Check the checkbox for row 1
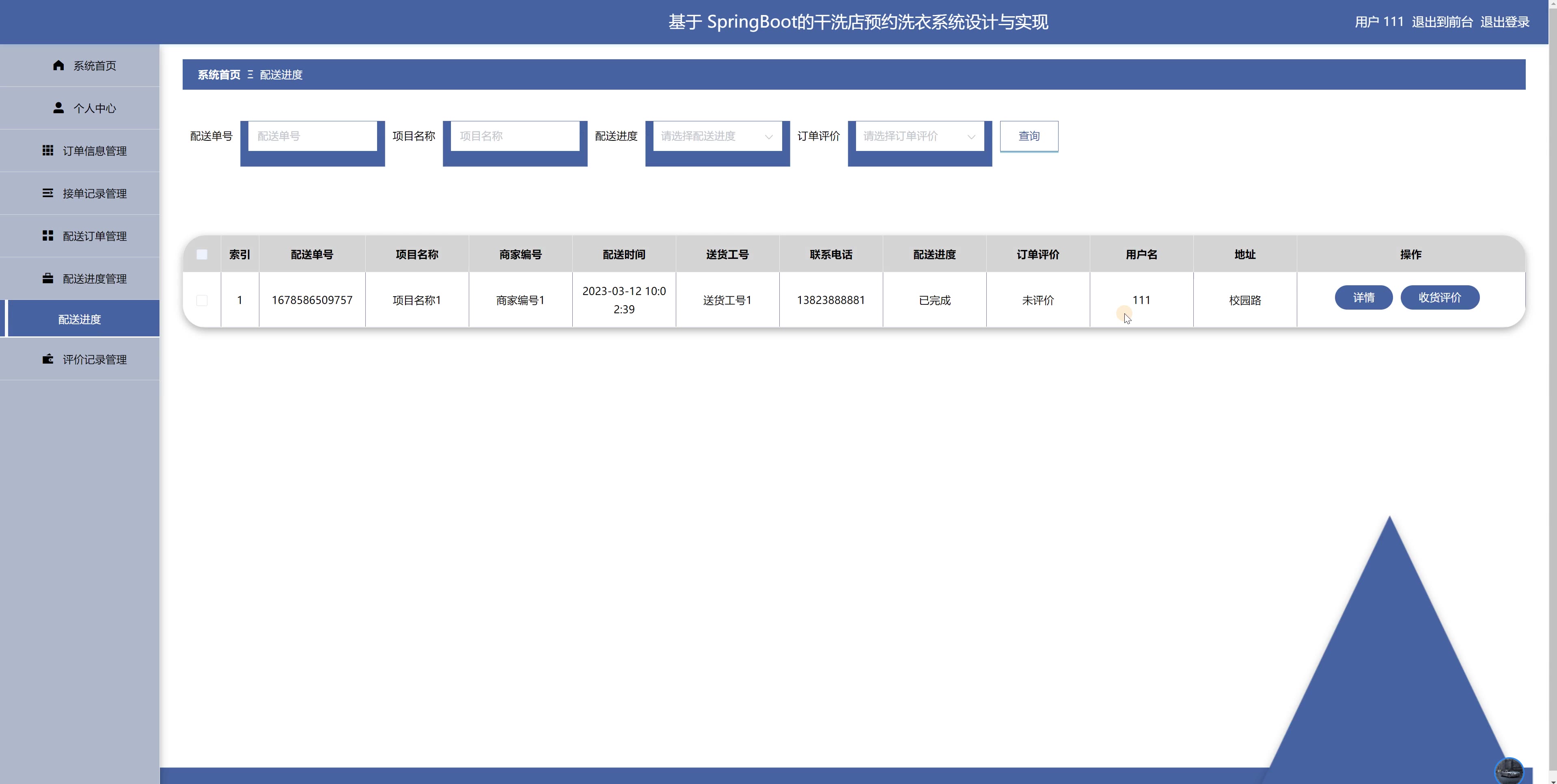Image resolution: width=1557 pixels, height=784 pixels. (202, 300)
